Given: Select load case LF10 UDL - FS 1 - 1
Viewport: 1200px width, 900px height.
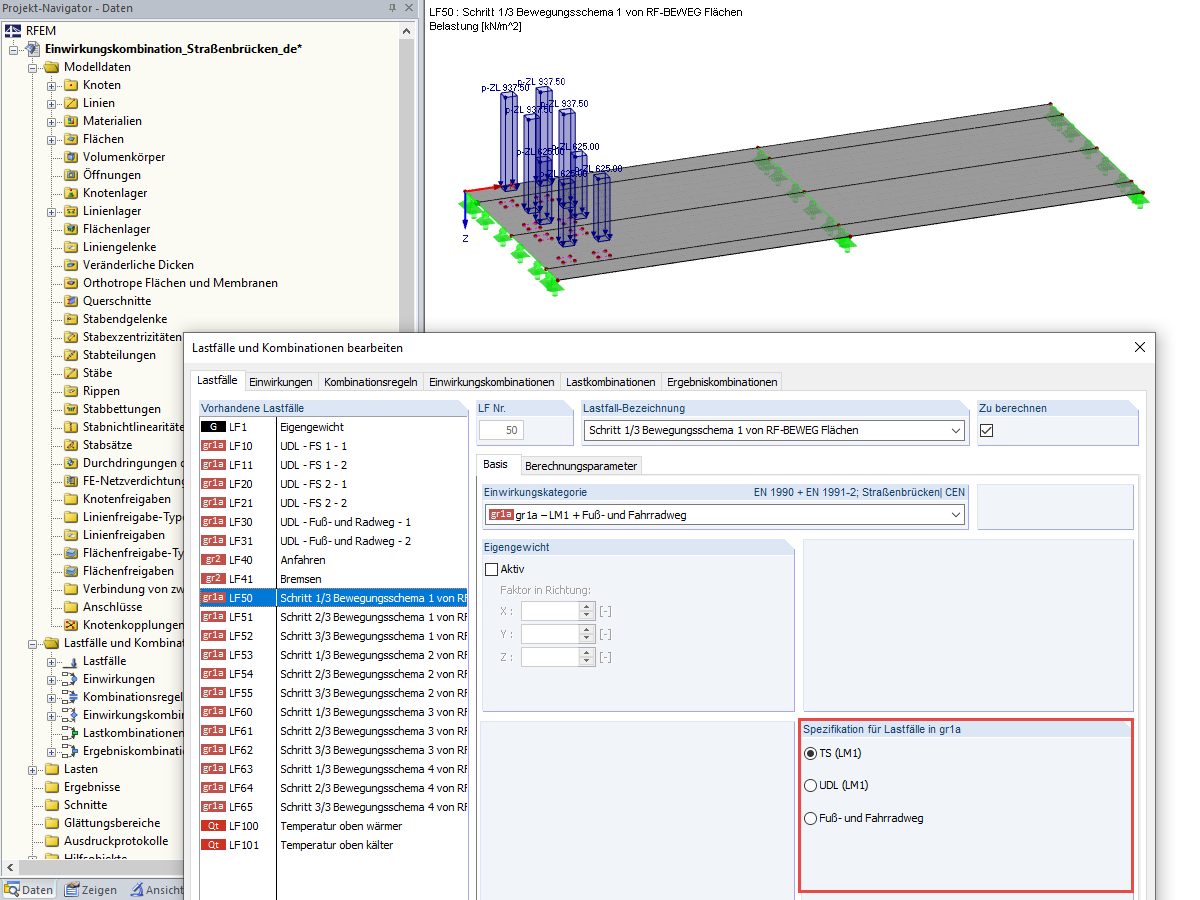Looking at the screenshot, I should 333,446.
